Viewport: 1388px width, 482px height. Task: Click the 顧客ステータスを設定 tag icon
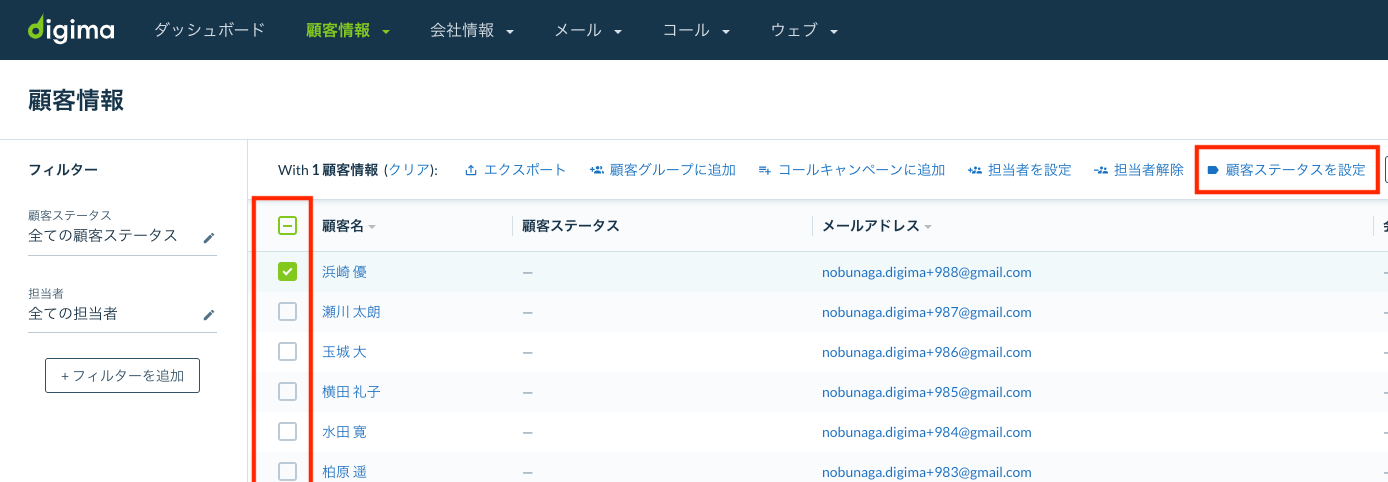(x=1213, y=170)
